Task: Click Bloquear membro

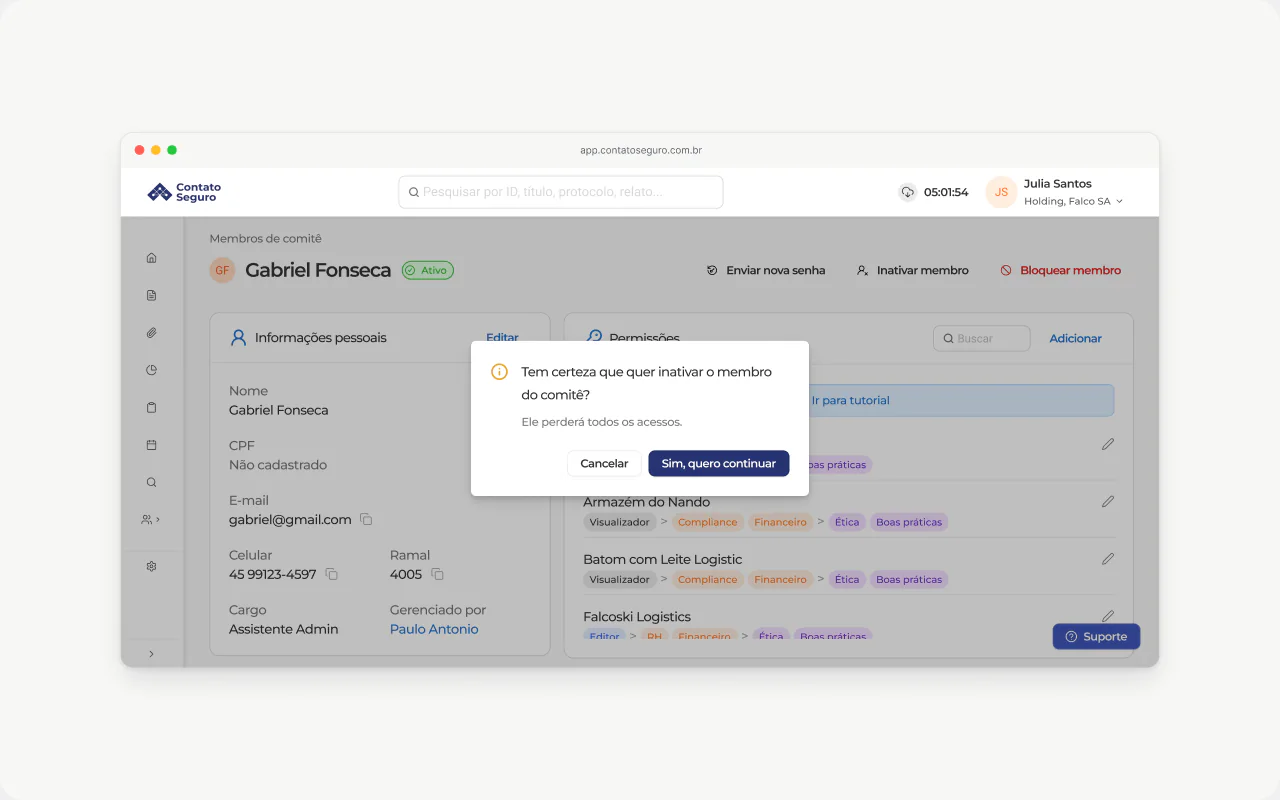Action: [x=1061, y=270]
